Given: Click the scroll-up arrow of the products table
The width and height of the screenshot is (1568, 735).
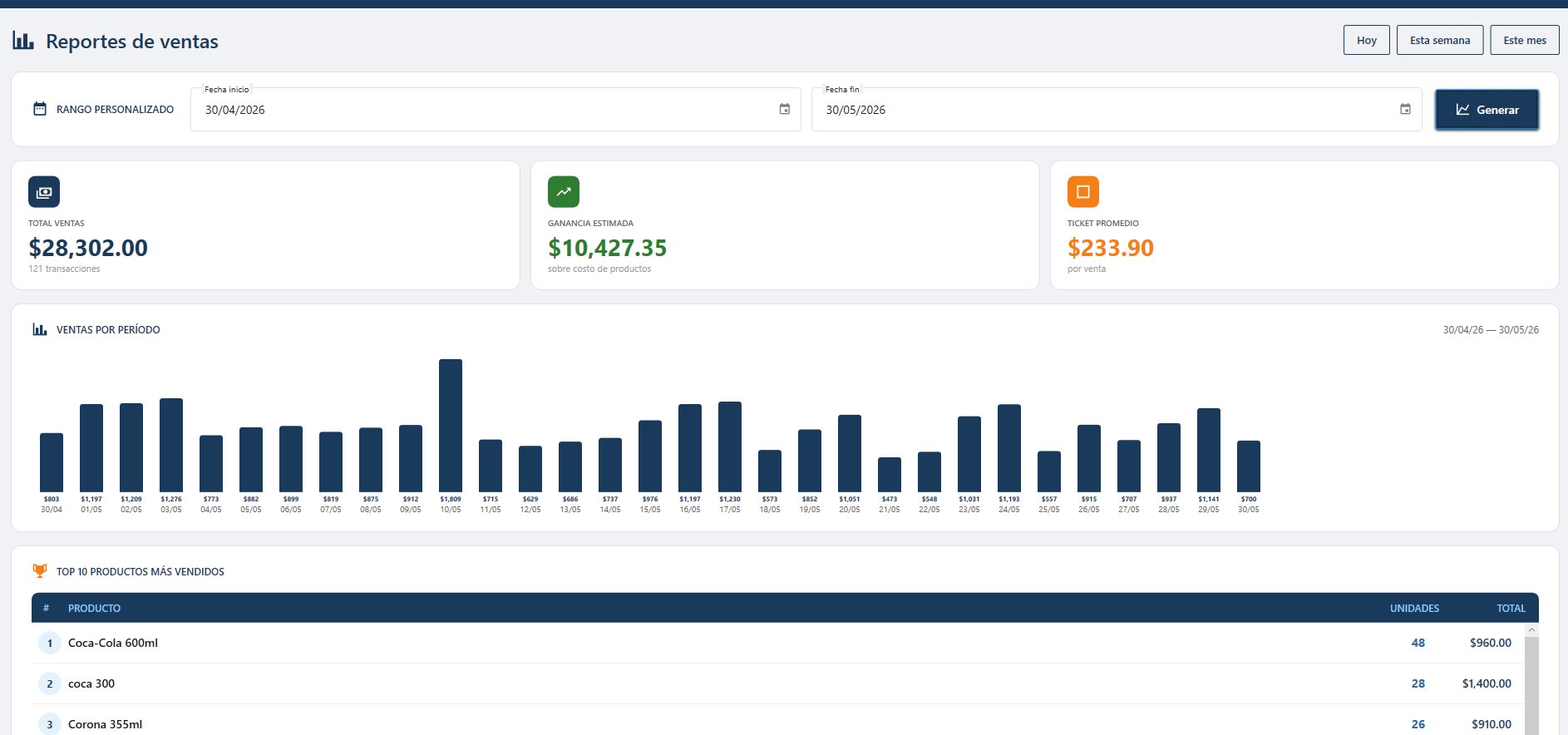Looking at the screenshot, I should pos(1531,631).
